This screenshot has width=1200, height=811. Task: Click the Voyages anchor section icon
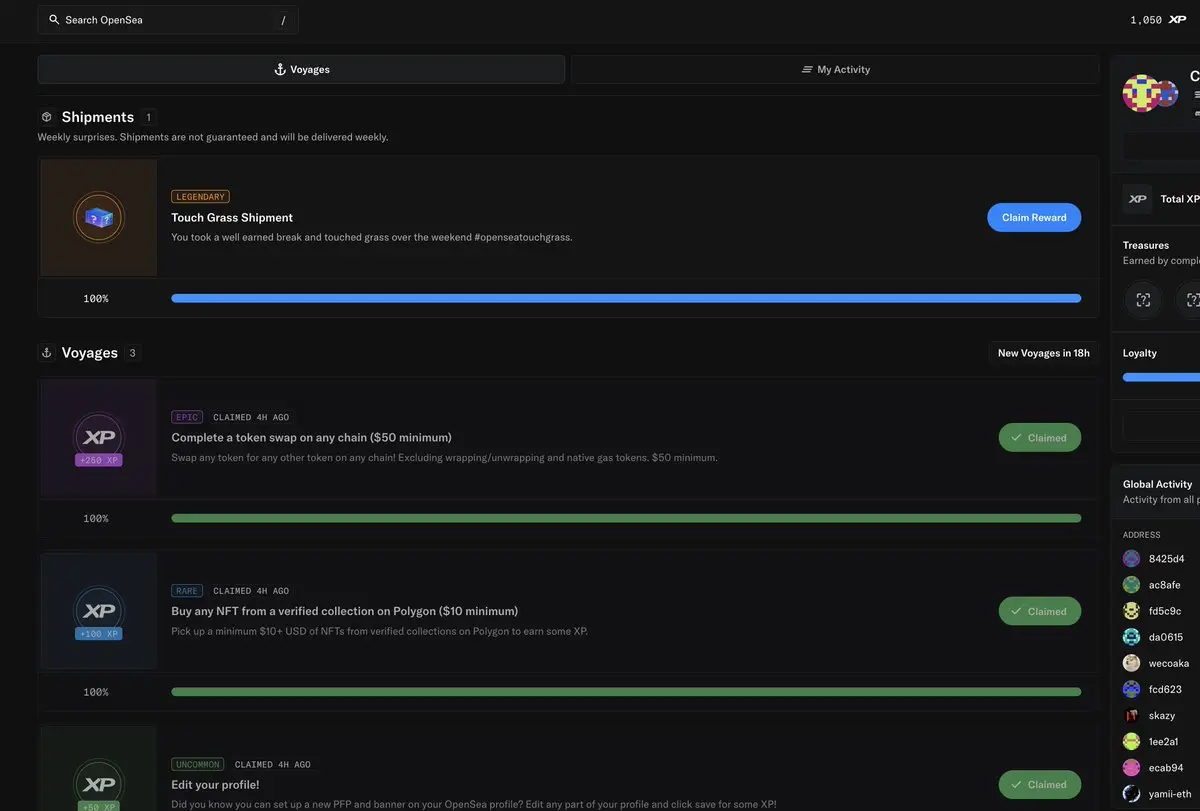point(46,353)
